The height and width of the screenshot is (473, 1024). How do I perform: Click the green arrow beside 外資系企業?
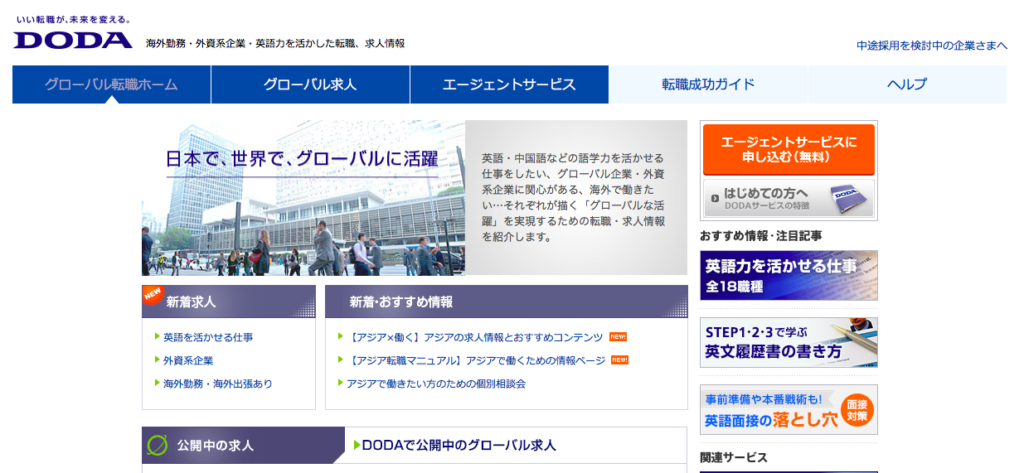coord(157,359)
